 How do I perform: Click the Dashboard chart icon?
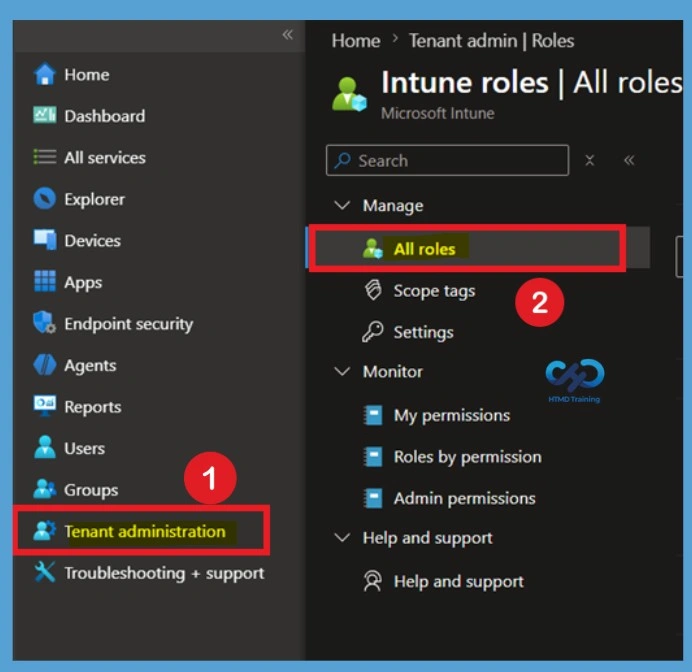tap(45, 115)
